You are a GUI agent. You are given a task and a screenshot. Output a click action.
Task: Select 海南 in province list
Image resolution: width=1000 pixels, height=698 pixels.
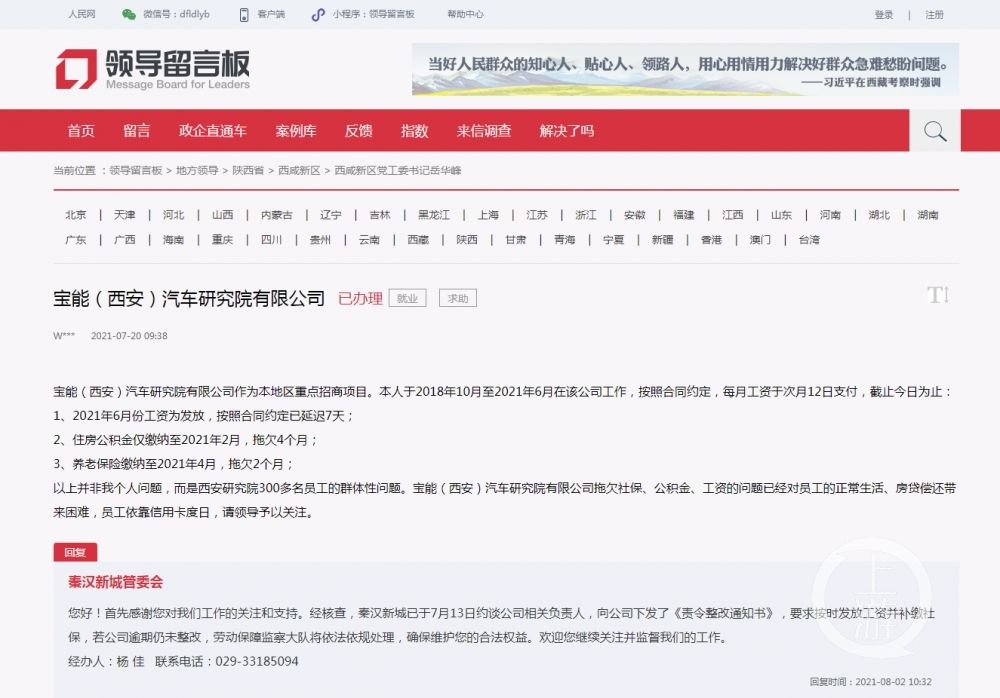173,240
